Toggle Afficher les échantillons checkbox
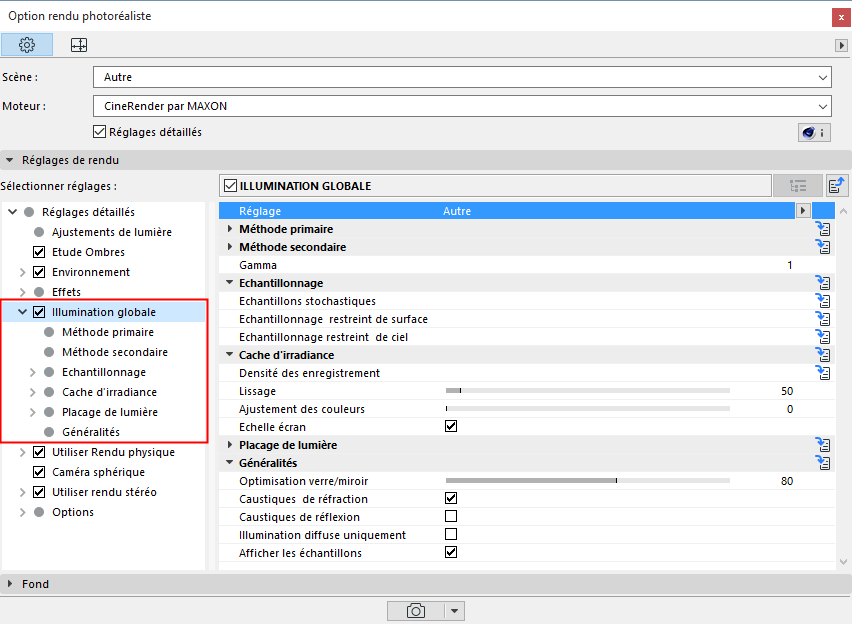This screenshot has width=852, height=624. [x=451, y=552]
